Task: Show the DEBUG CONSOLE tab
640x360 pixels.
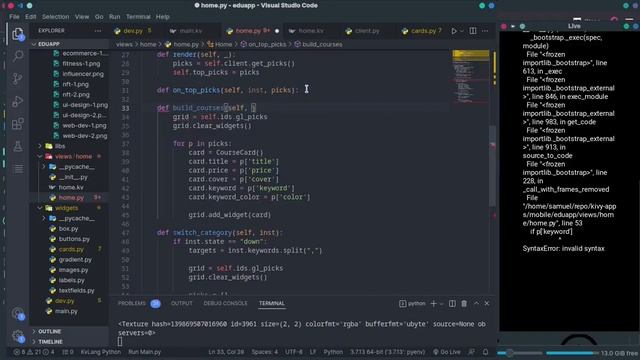Action: coord(225,303)
